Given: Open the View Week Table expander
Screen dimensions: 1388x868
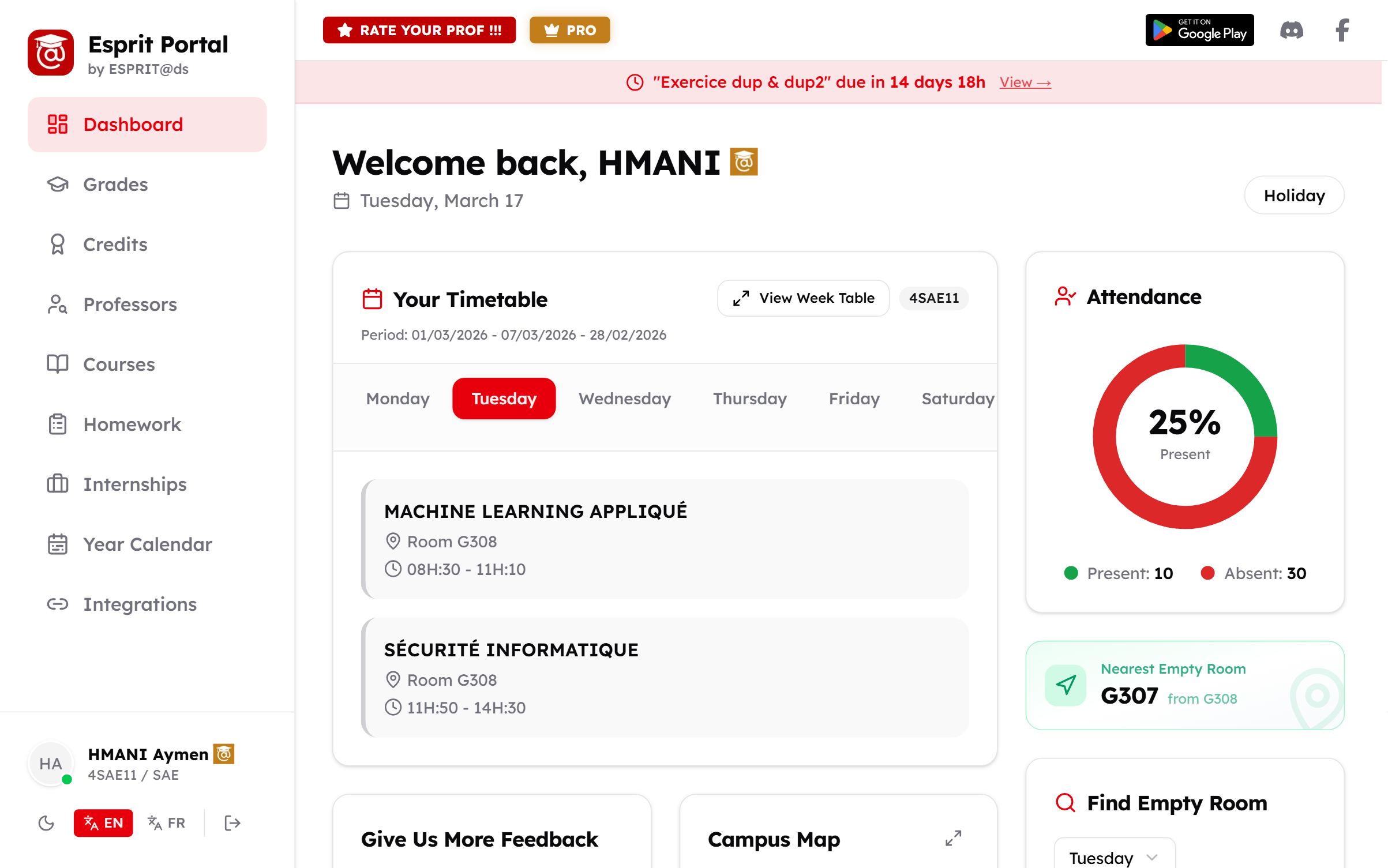Looking at the screenshot, I should tap(803, 298).
